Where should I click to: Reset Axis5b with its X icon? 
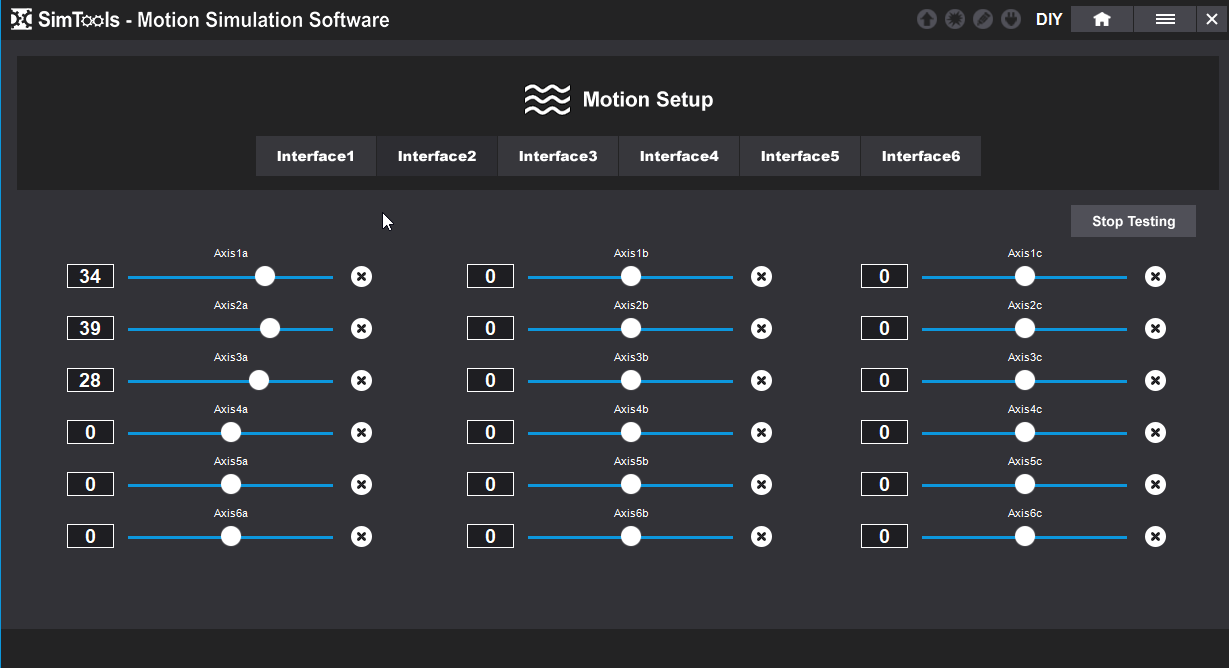(x=762, y=484)
